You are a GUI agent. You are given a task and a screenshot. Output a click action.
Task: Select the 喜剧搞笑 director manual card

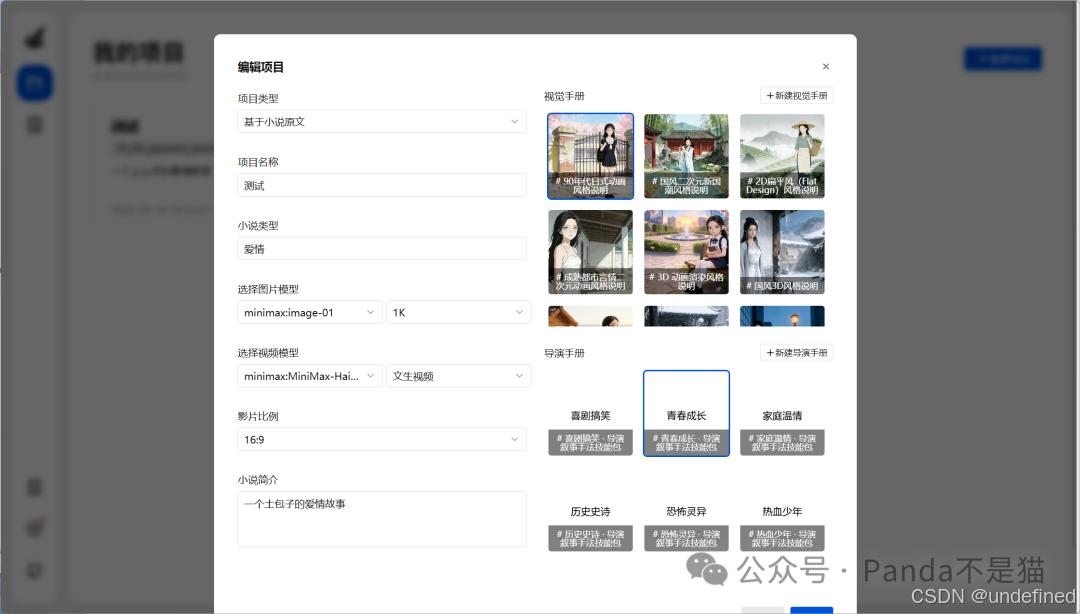590,413
